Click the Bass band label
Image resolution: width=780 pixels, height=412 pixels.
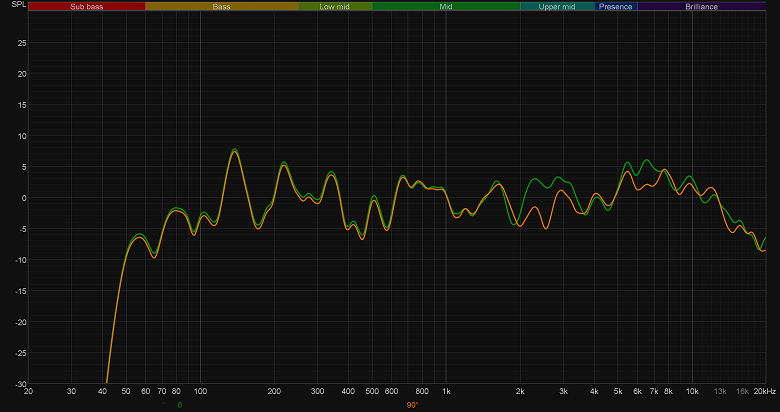[x=222, y=6]
